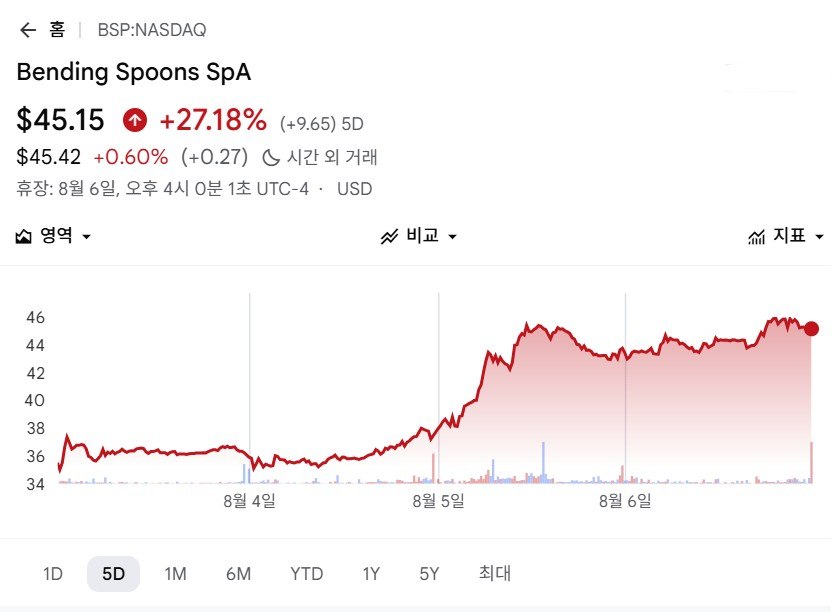Click the after-hours moon icon
Screen dimensions: 838x612
tap(271, 158)
